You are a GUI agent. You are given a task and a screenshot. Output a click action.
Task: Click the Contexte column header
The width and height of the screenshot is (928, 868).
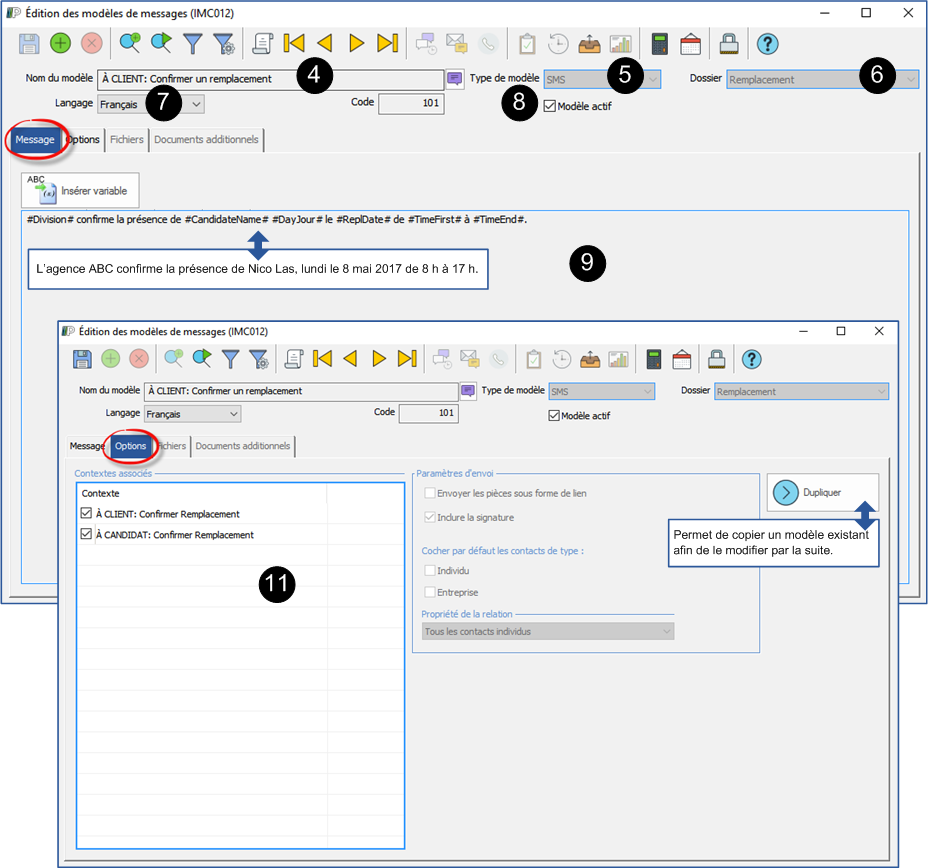click(202, 493)
